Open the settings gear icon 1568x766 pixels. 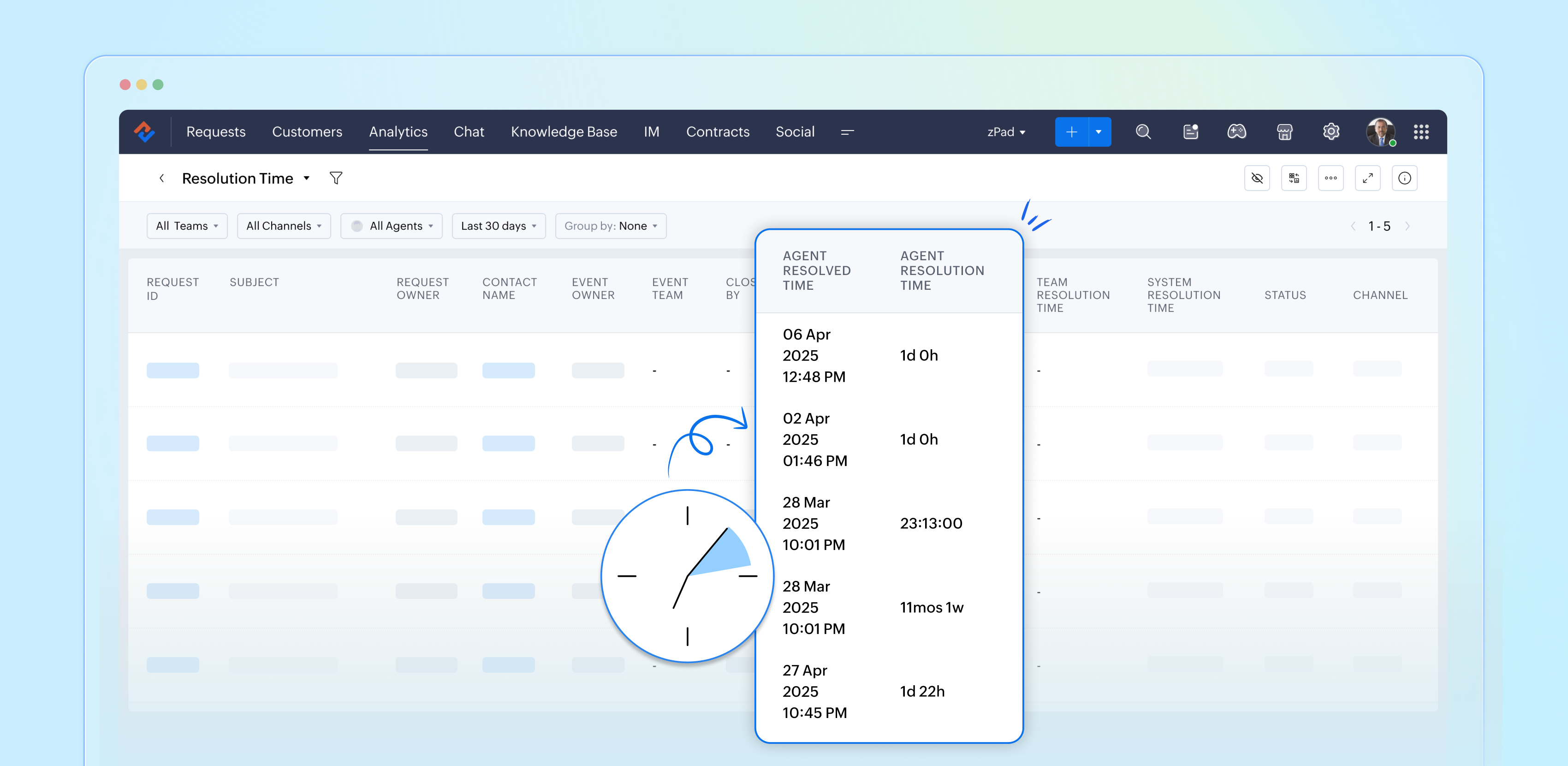click(1330, 132)
